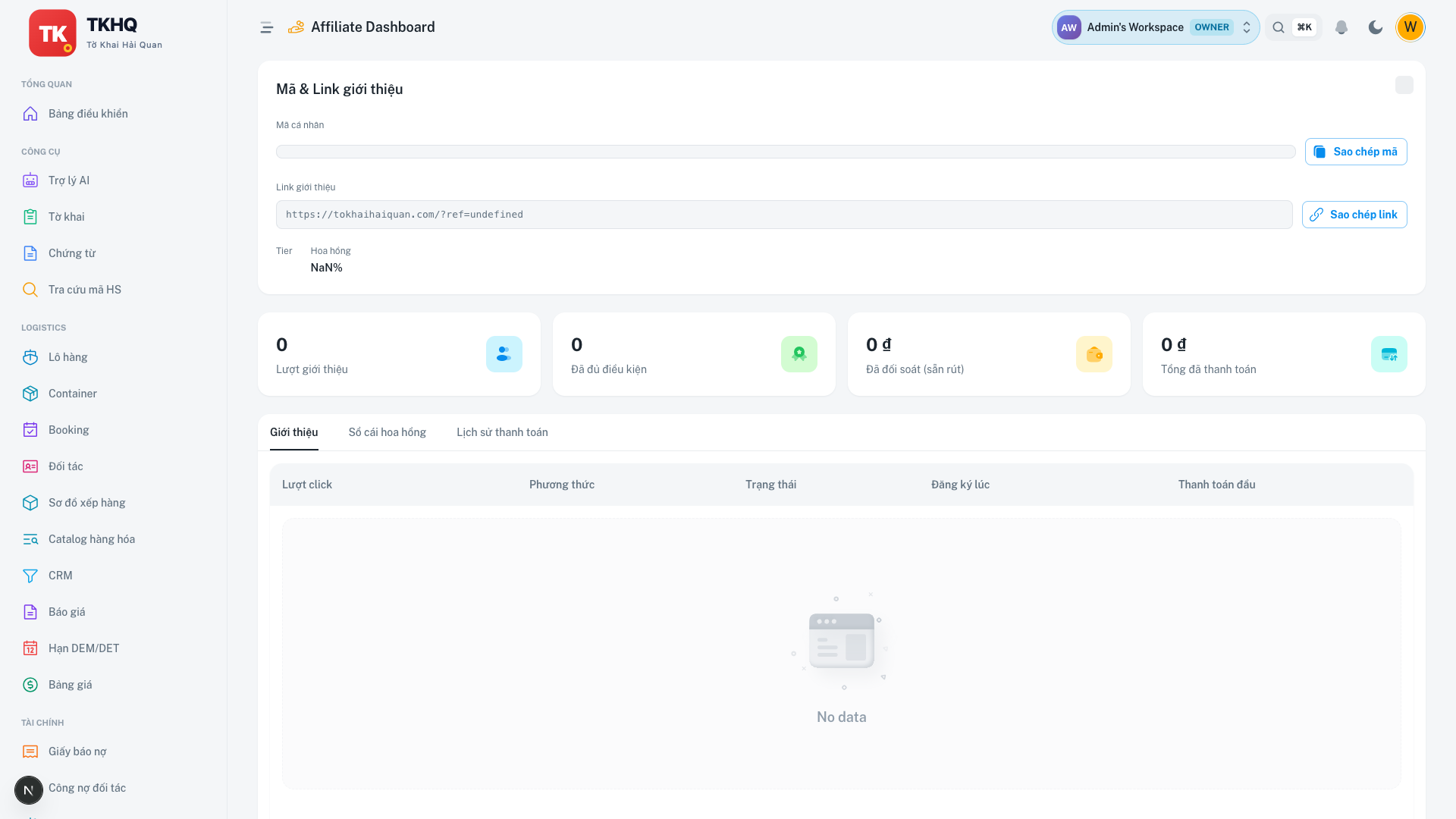Screen dimensions: 1456x819
Task: Click Đã đủ điều kiện badge icon
Action: (x=799, y=354)
